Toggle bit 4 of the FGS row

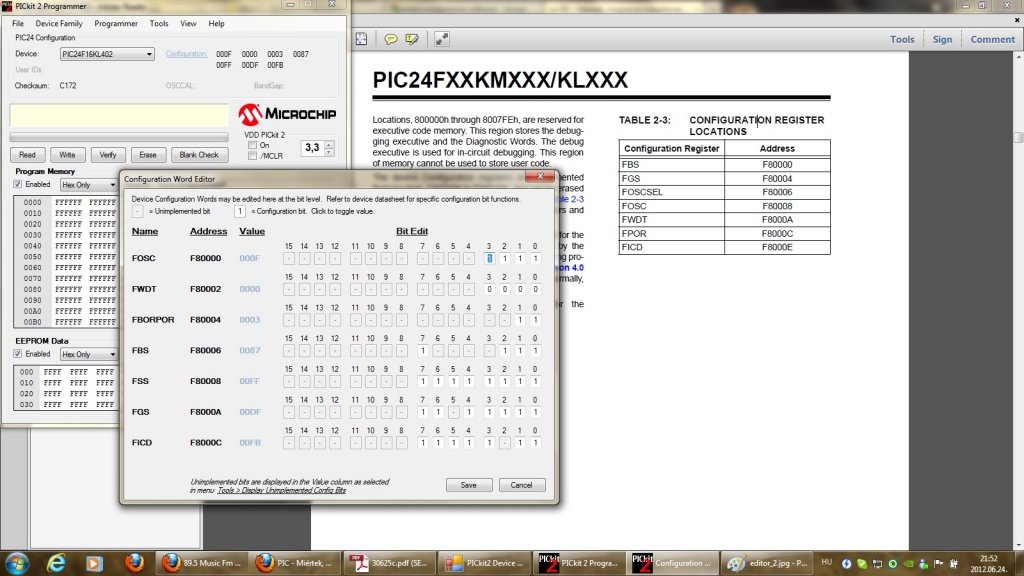point(469,412)
